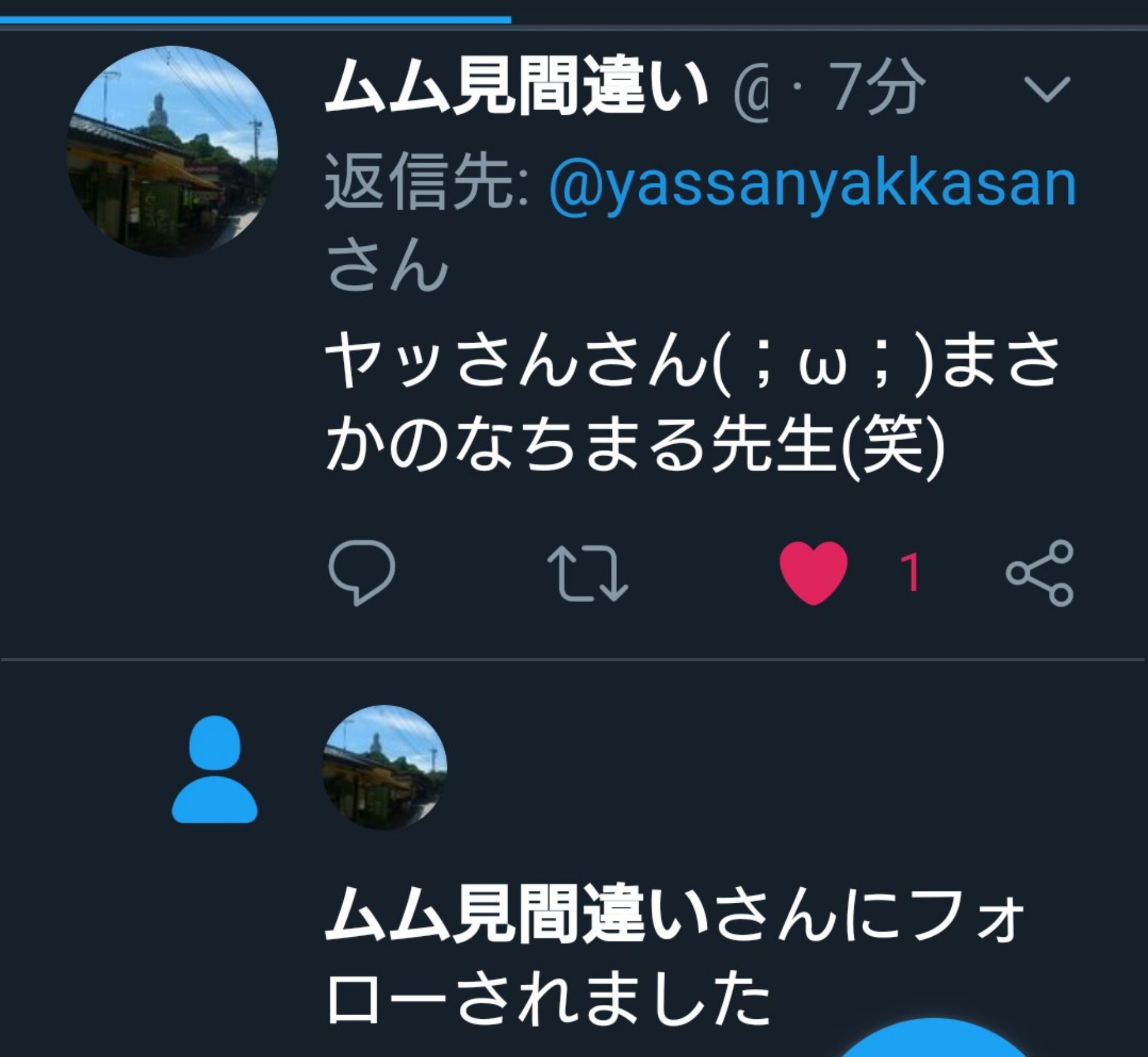Tap the さん text after the mention
Image resolution: width=1148 pixels, height=1057 pixels.
pyautogui.click(x=387, y=265)
